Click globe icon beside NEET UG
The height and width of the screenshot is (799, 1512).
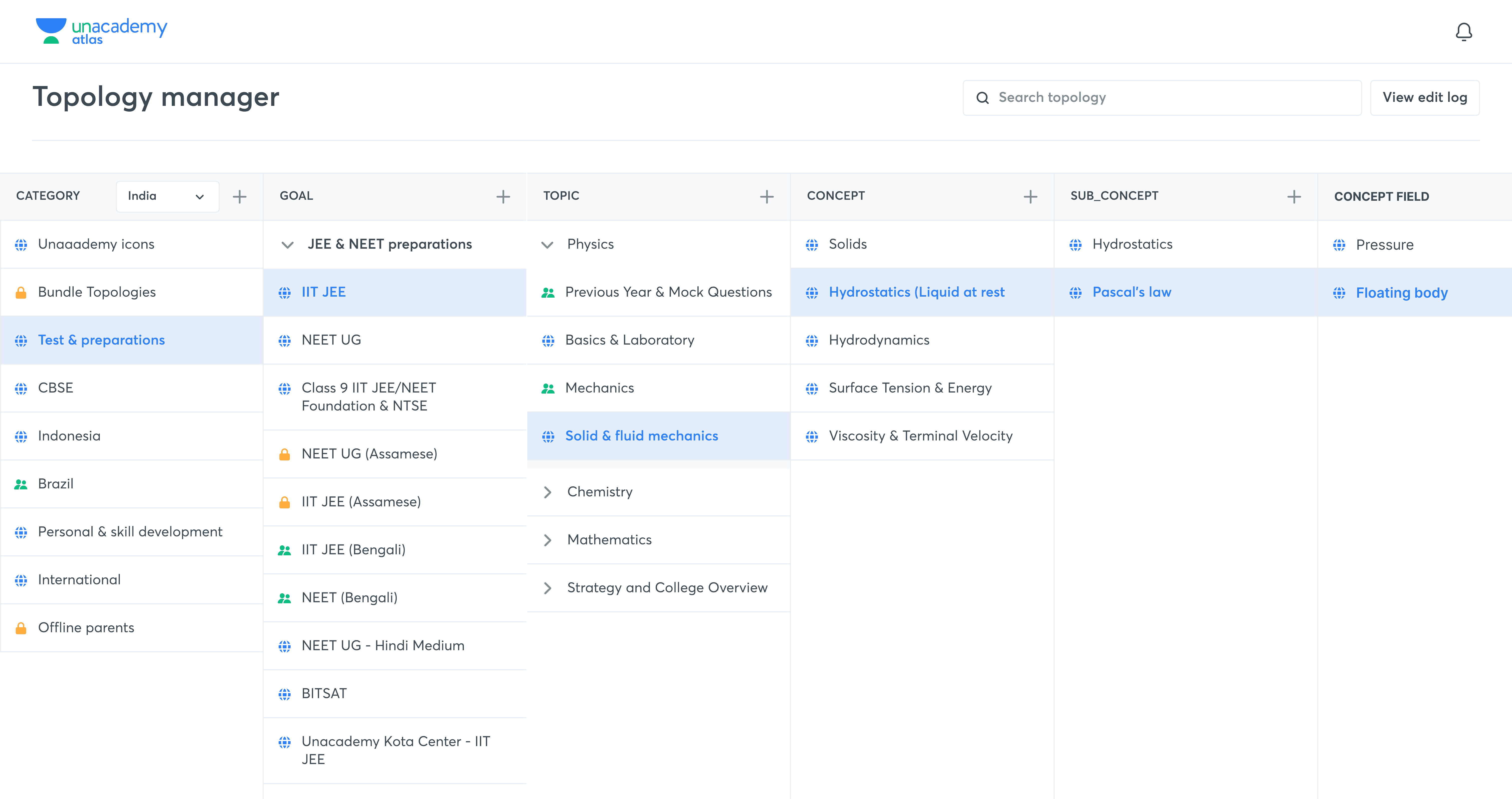coord(285,341)
